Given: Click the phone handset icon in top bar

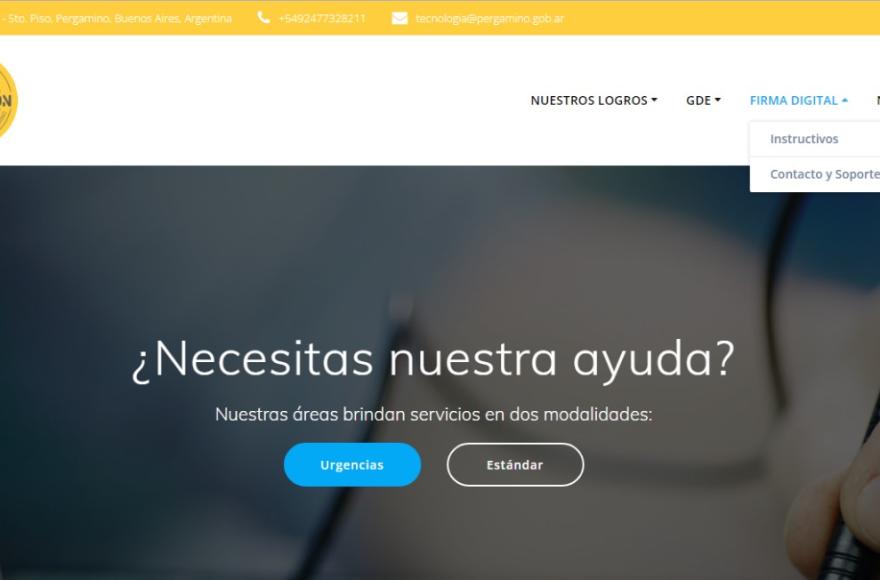Looking at the screenshot, I should click(x=263, y=18).
